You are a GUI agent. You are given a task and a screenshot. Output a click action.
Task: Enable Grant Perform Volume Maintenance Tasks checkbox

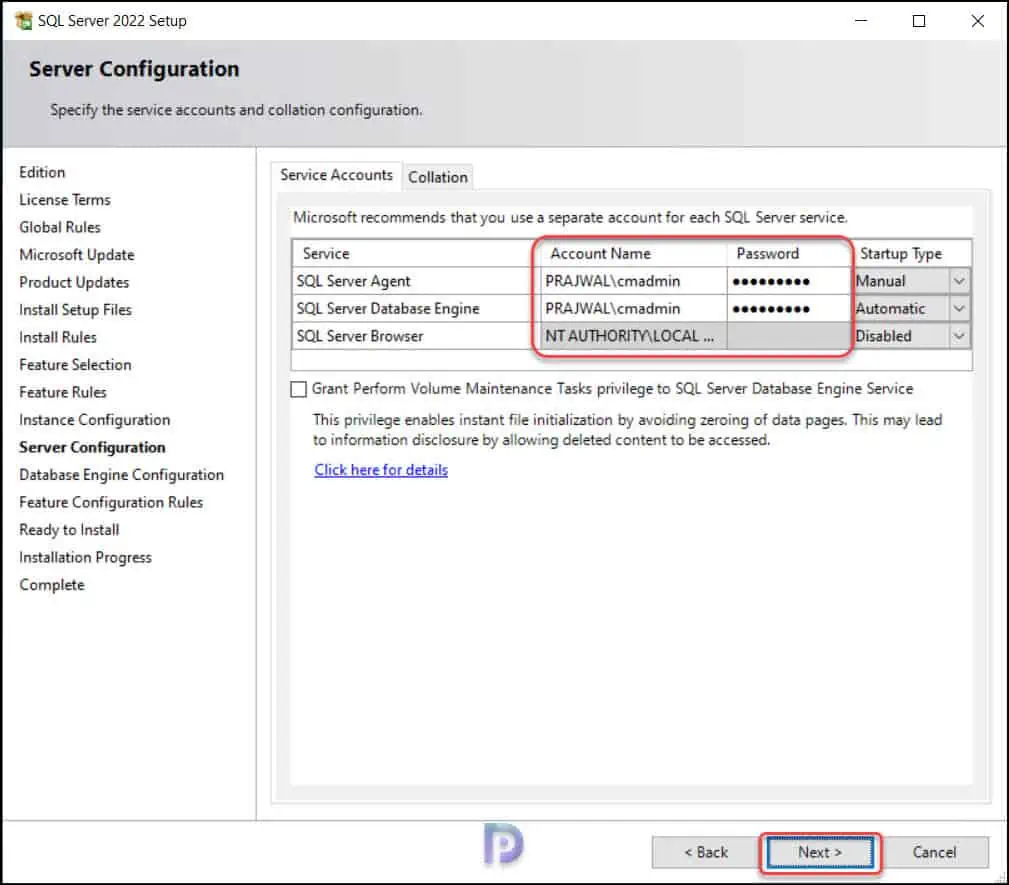point(299,389)
